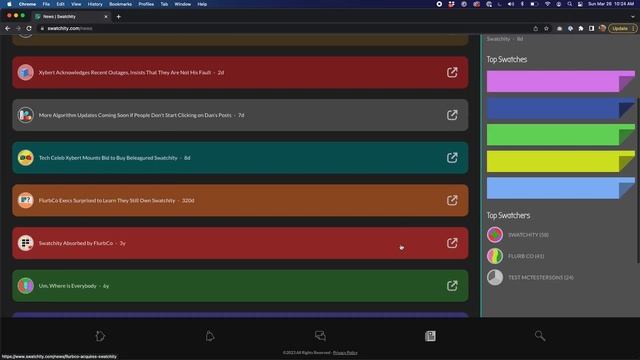640x360 pixels.
Task: Select the purple top swatch
Action: tap(561, 81)
